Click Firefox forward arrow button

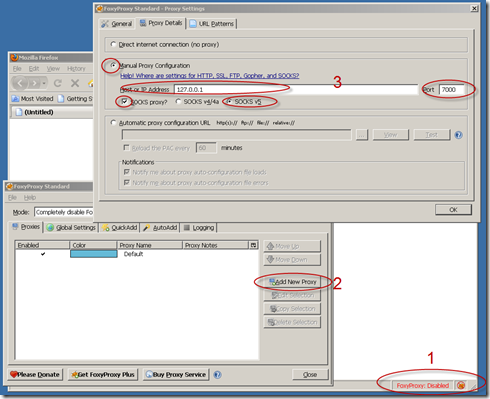pos(34,83)
